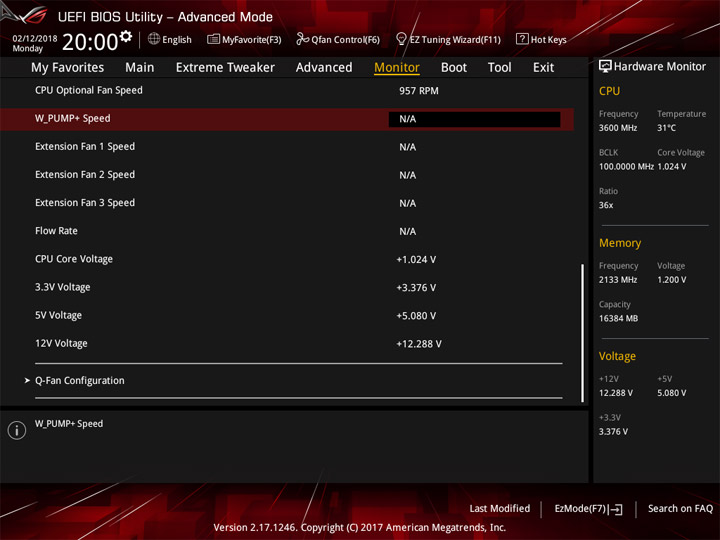Go to the Advanced tab
720x540 pixels.
(x=324, y=68)
